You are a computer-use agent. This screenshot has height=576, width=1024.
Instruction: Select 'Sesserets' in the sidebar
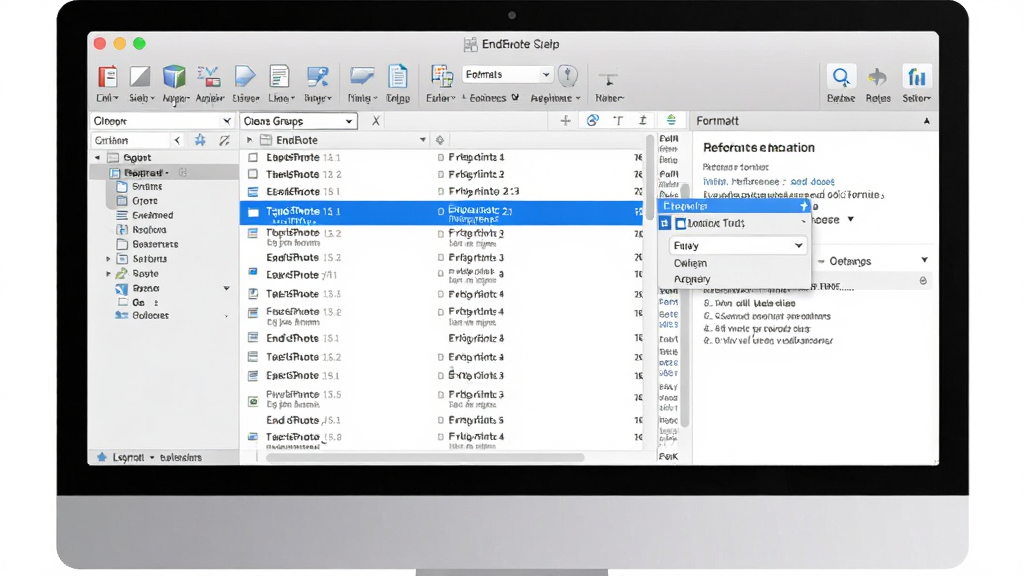[155, 244]
